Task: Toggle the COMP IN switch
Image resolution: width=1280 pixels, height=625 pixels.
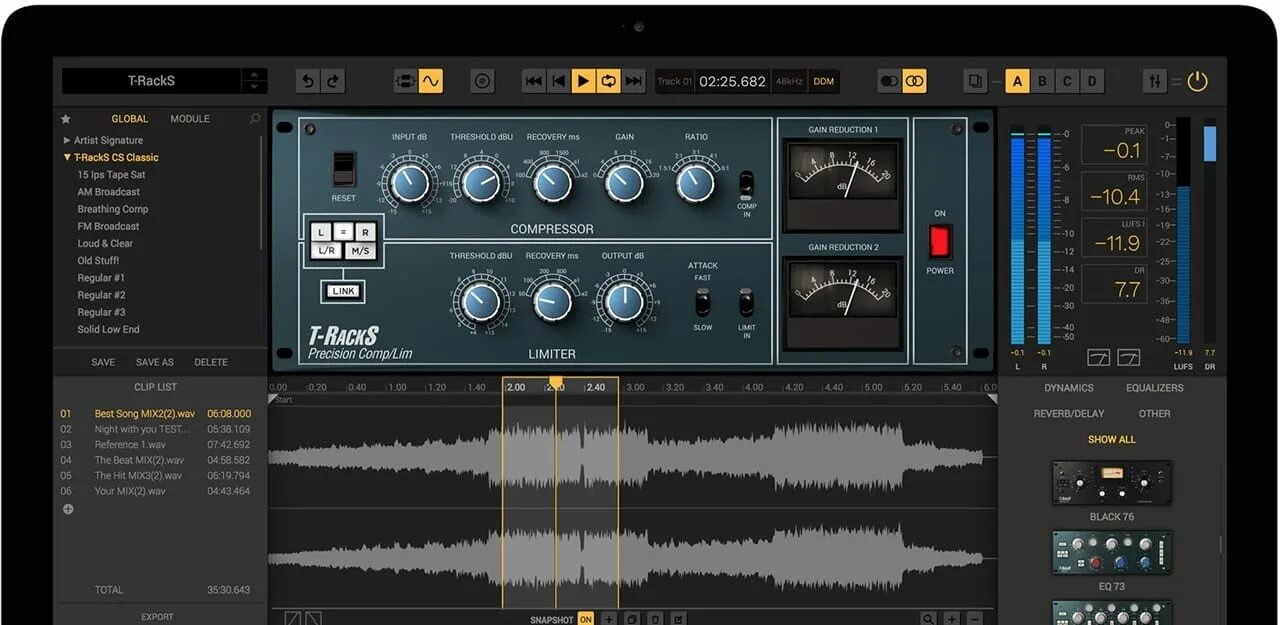Action: (x=746, y=184)
